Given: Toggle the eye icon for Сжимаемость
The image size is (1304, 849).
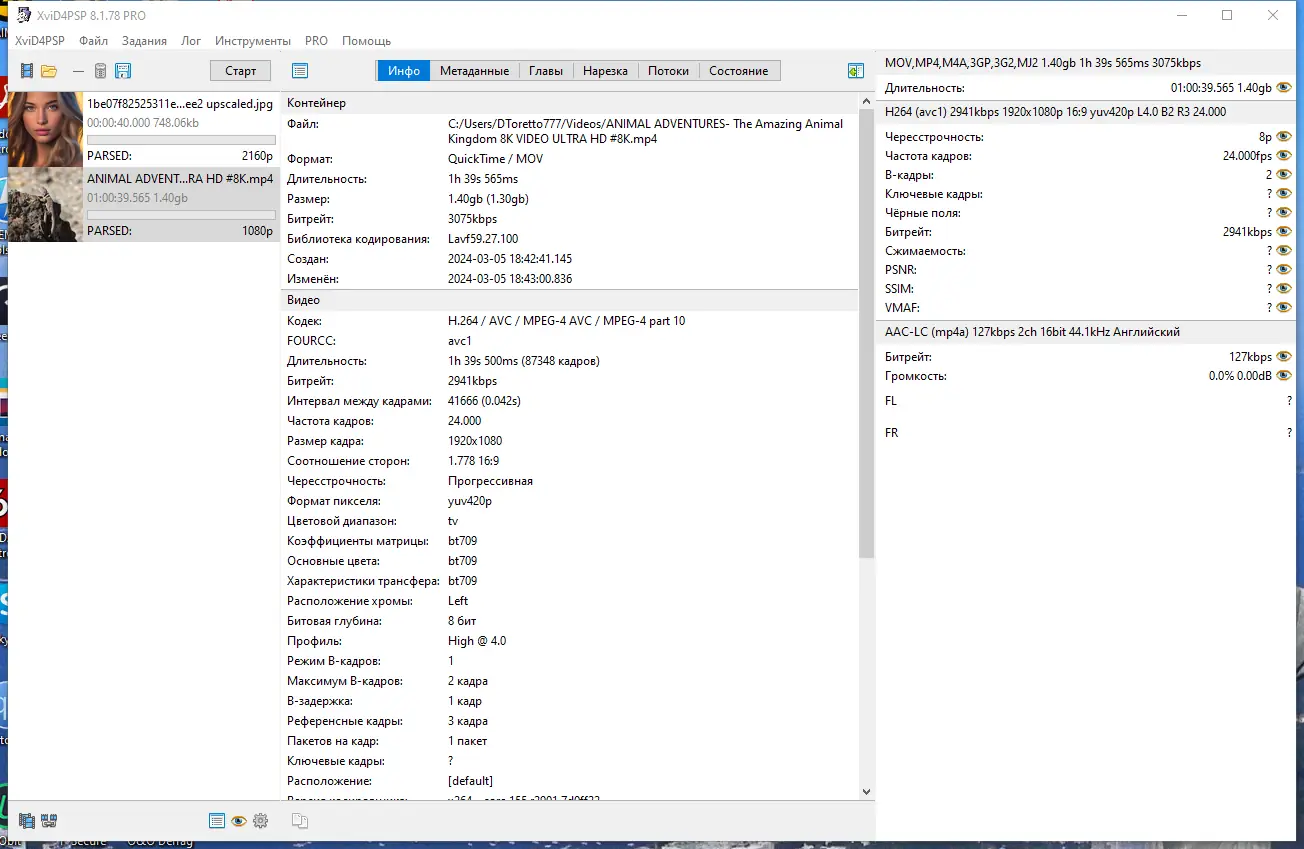Looking at the screenshot, I should (x=1284, y=251).
